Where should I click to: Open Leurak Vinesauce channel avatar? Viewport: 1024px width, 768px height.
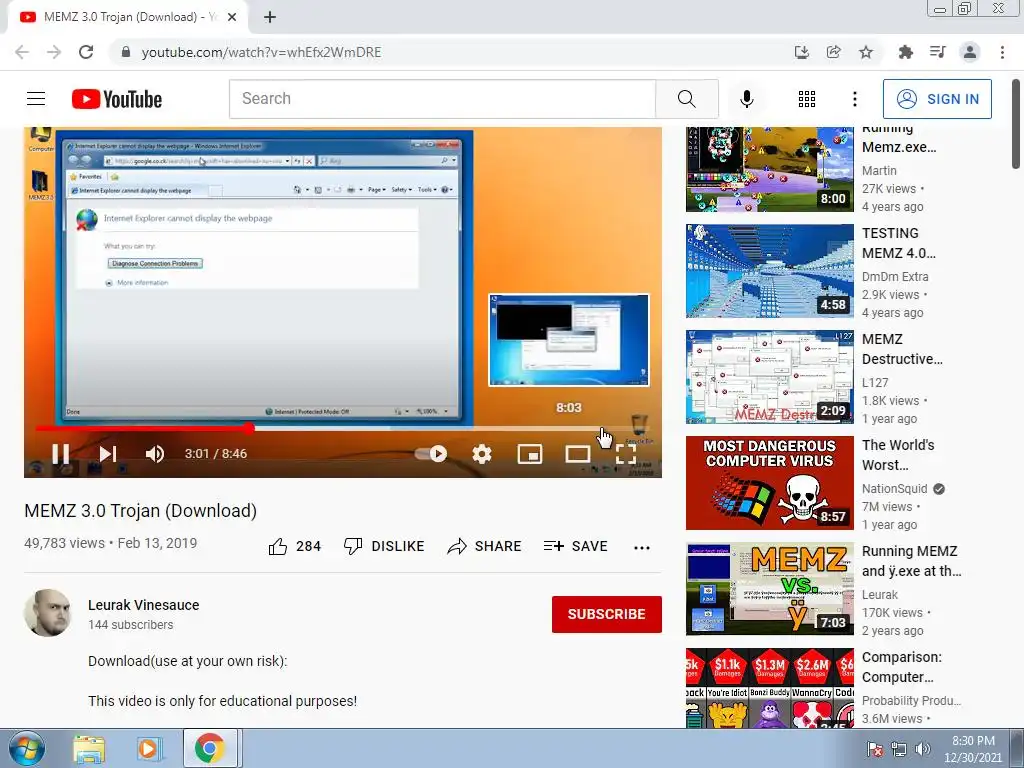(x=48, y=613)
